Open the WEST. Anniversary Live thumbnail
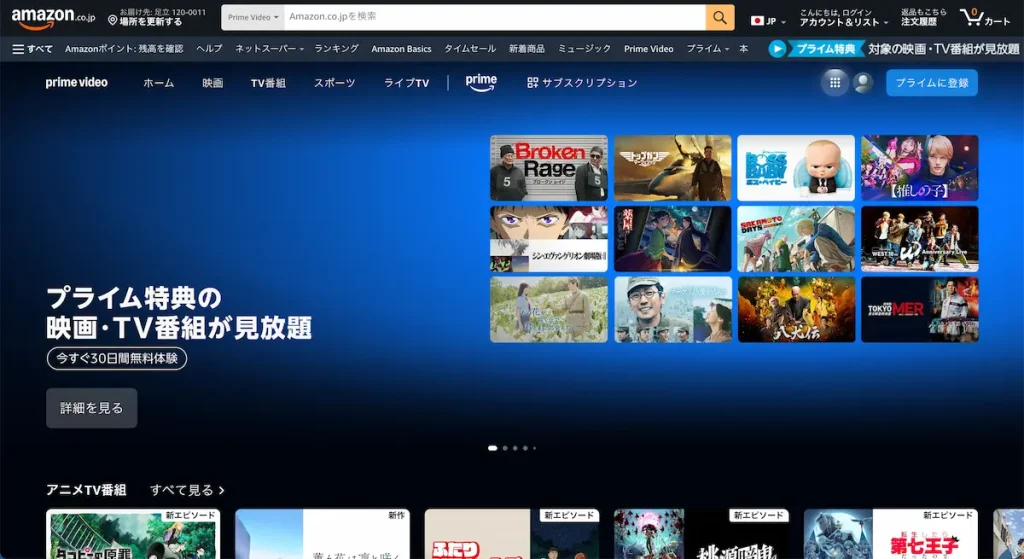Viewport: 1024px width, 559px height. (x=920, y=239)
